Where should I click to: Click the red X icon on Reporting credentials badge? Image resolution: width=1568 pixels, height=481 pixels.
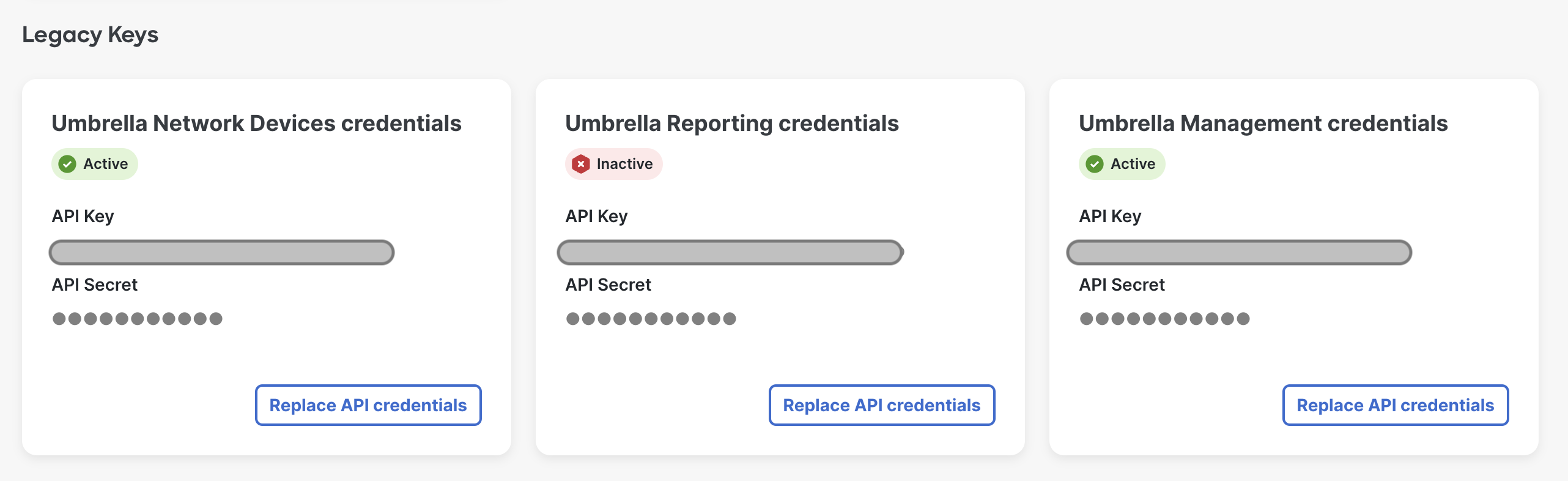[581, 163]
